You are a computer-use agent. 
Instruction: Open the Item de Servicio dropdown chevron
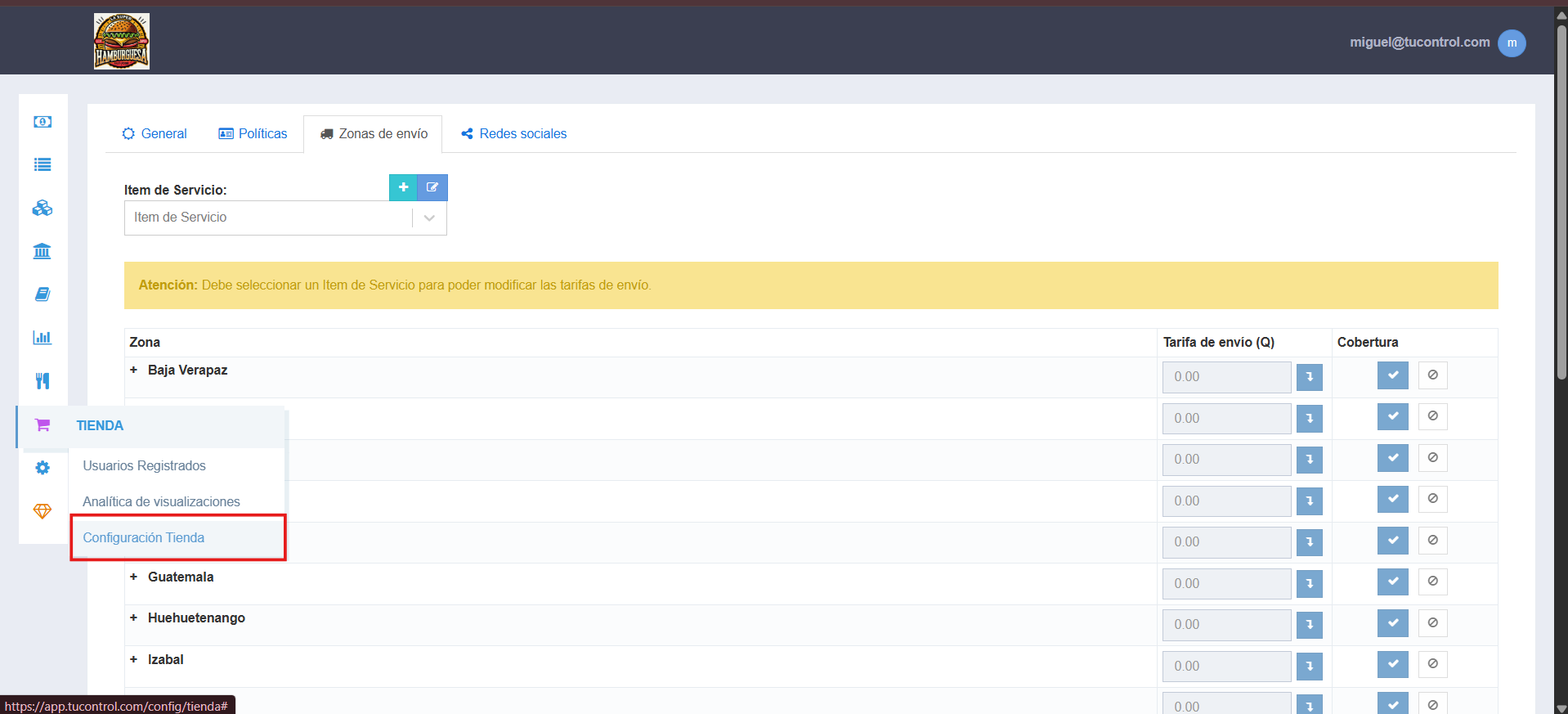coord(429,218)
